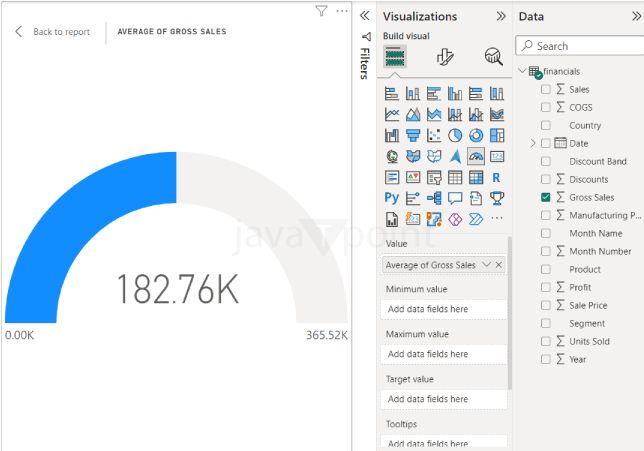
Task: Select the Clustered bar chart visual
Action: (434, 94)
